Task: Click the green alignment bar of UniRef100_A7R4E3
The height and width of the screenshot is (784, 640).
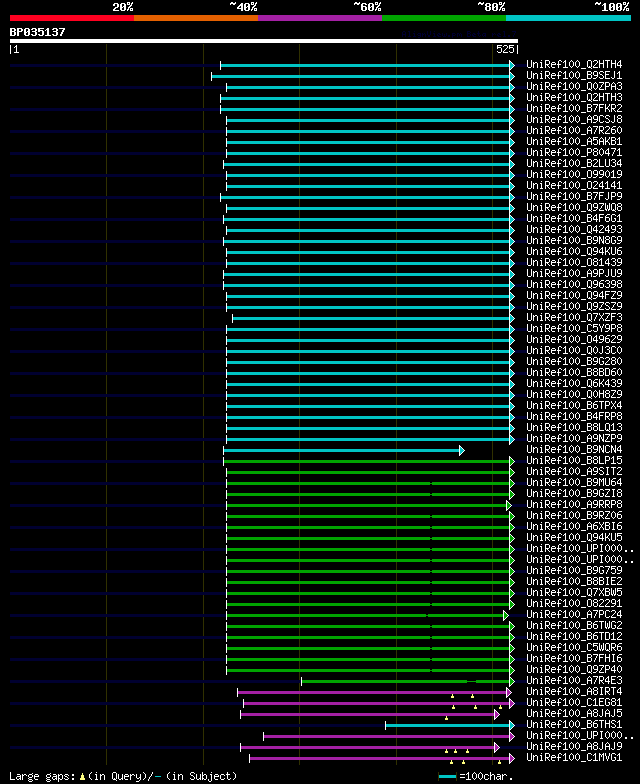Action: point(406,682)
